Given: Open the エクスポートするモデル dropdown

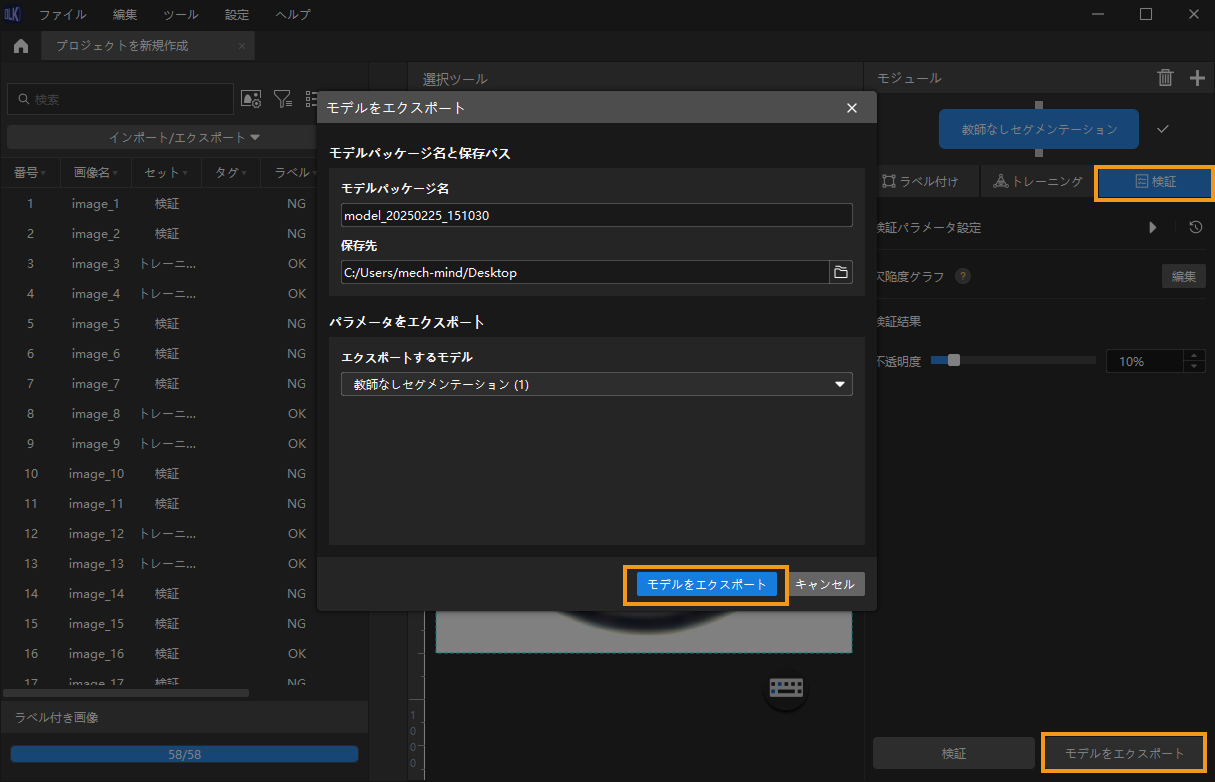Looking at the screenshot, I should coord(596,384).
